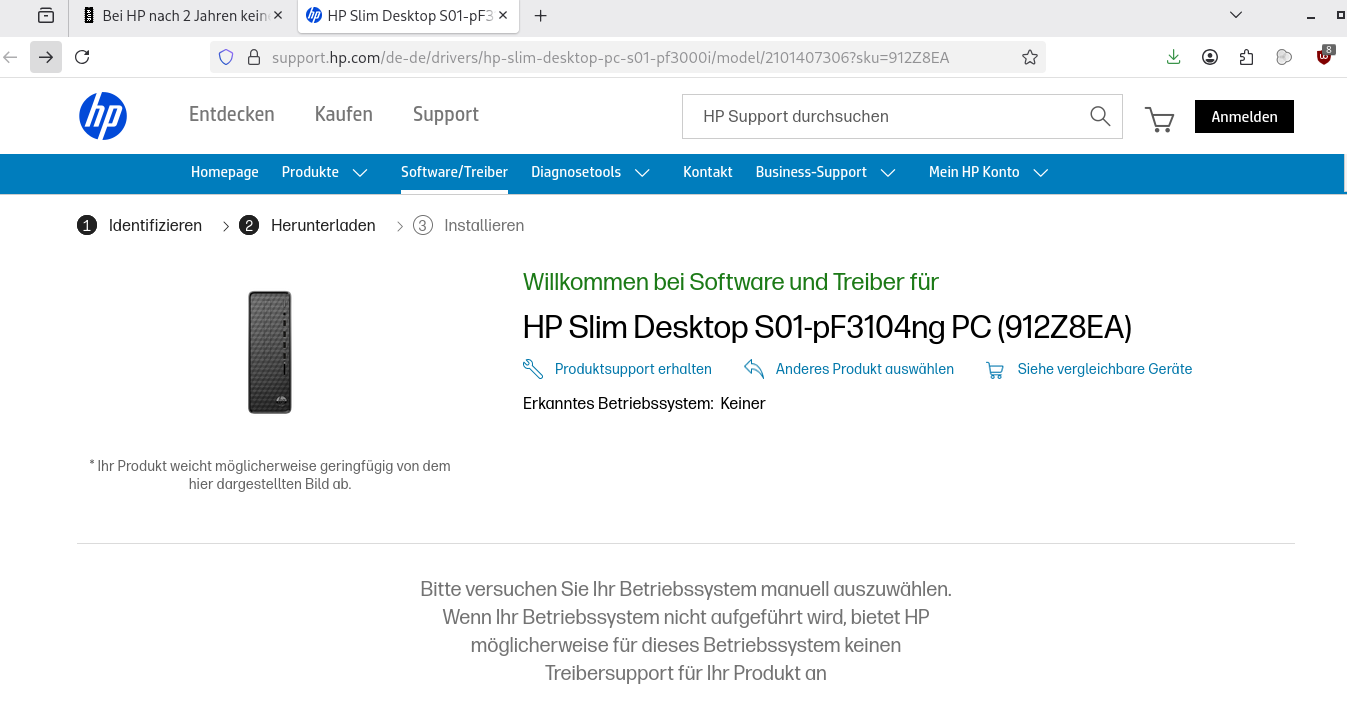This screenshot has height=724, width=1347.
Task: Go back to the previous page
Action: pos(11,57)
